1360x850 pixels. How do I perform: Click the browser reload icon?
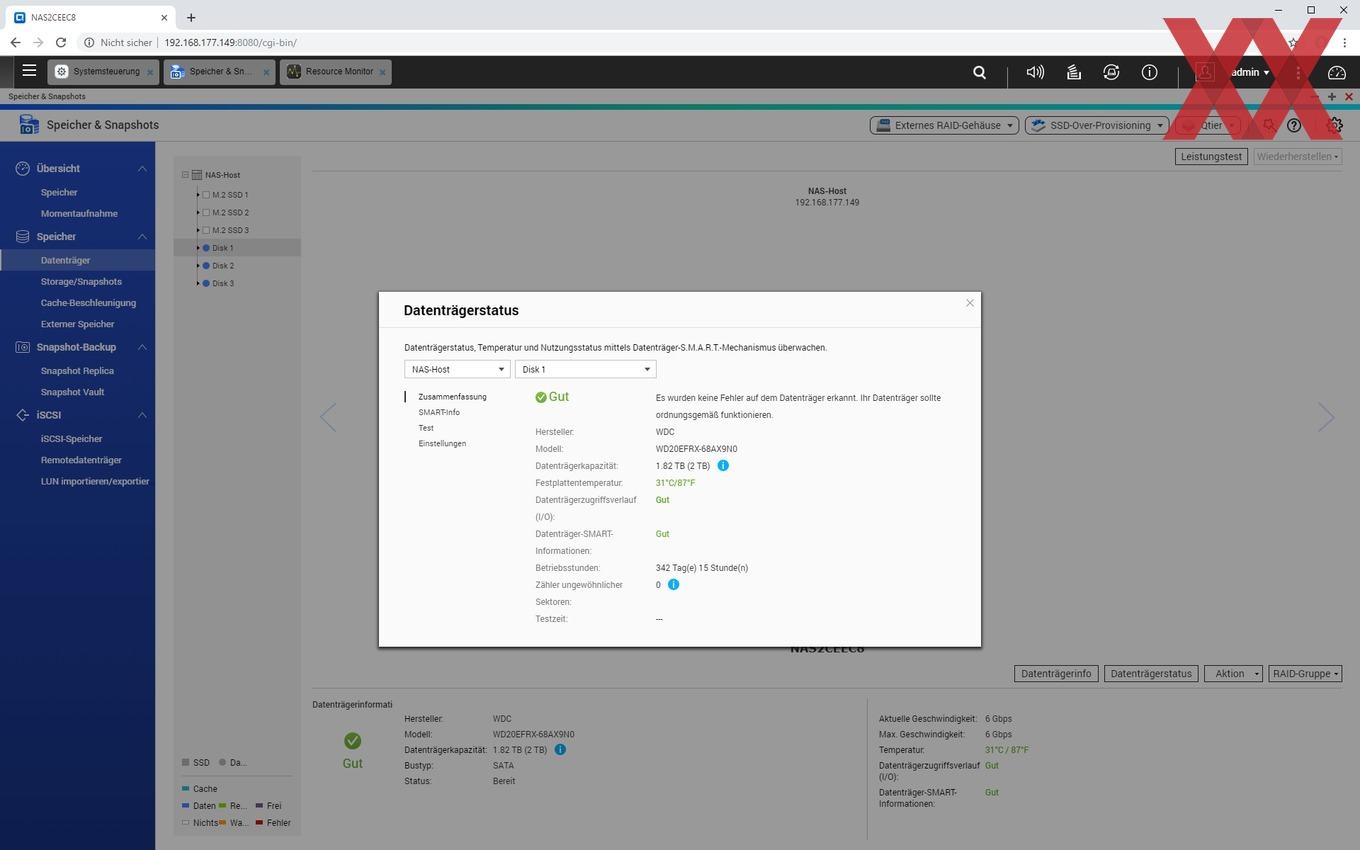click(61, 43)
